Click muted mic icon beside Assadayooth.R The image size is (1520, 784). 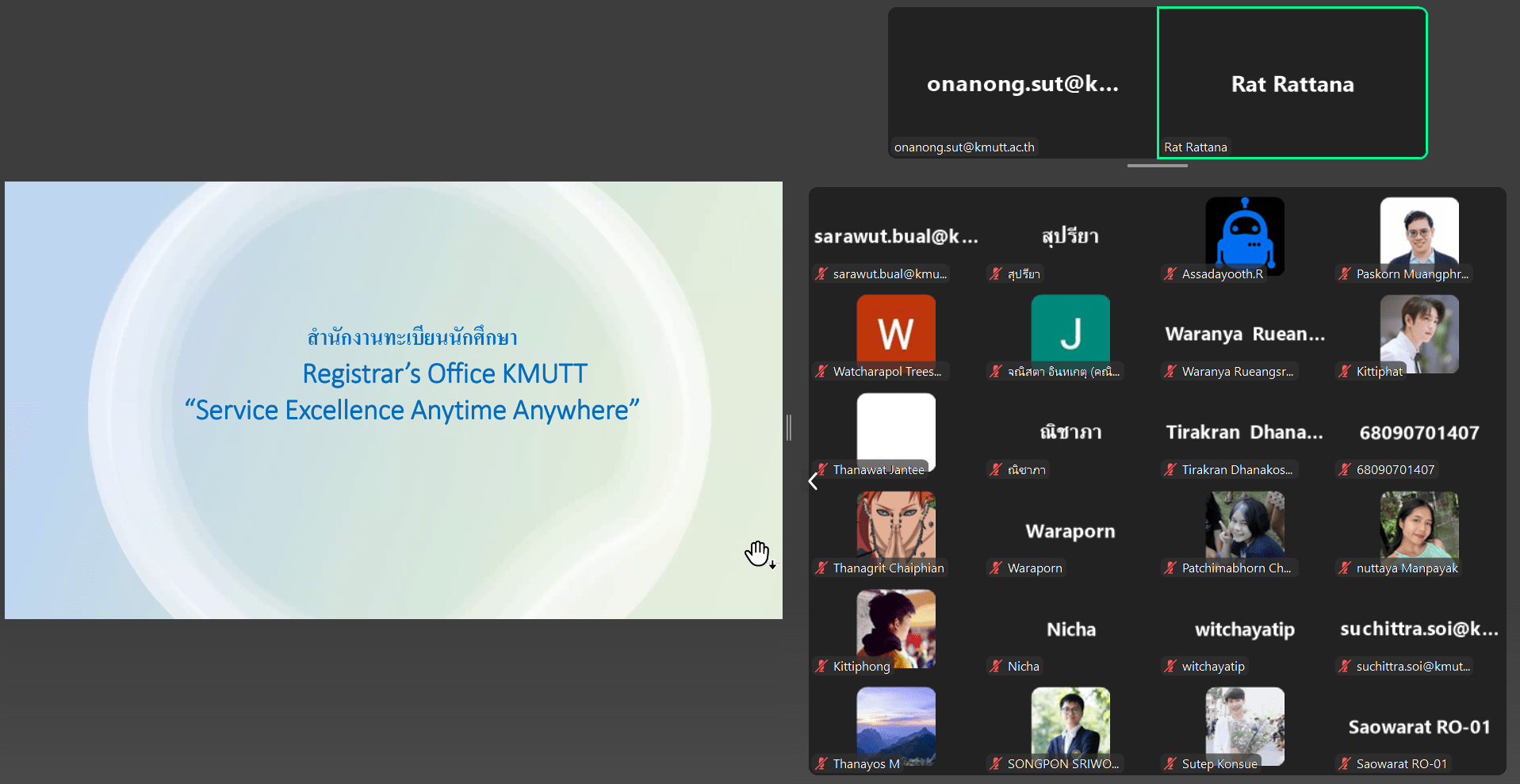click(1170, 274)
